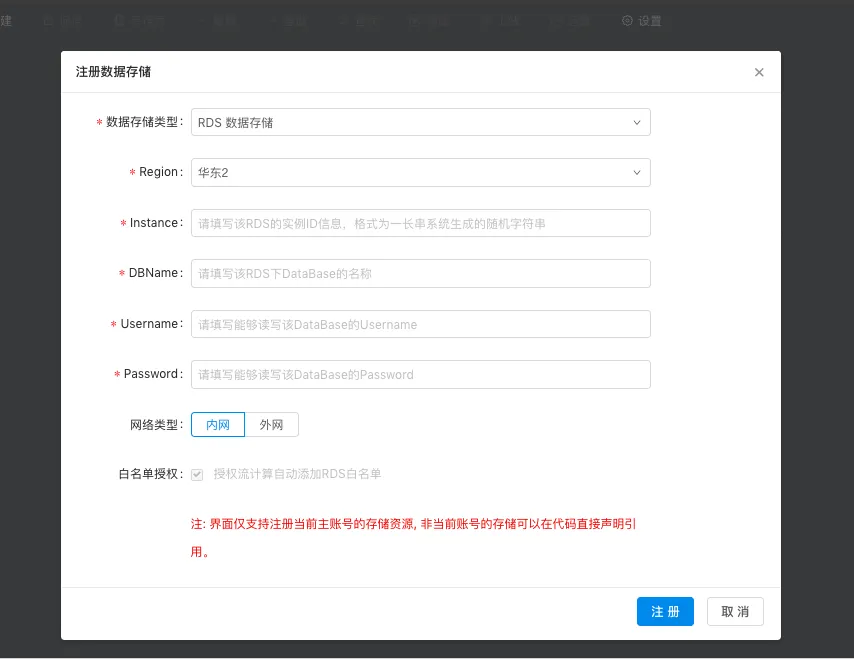Click the blue 注册 button
854x659 pixels.
[x=665, y=612]
